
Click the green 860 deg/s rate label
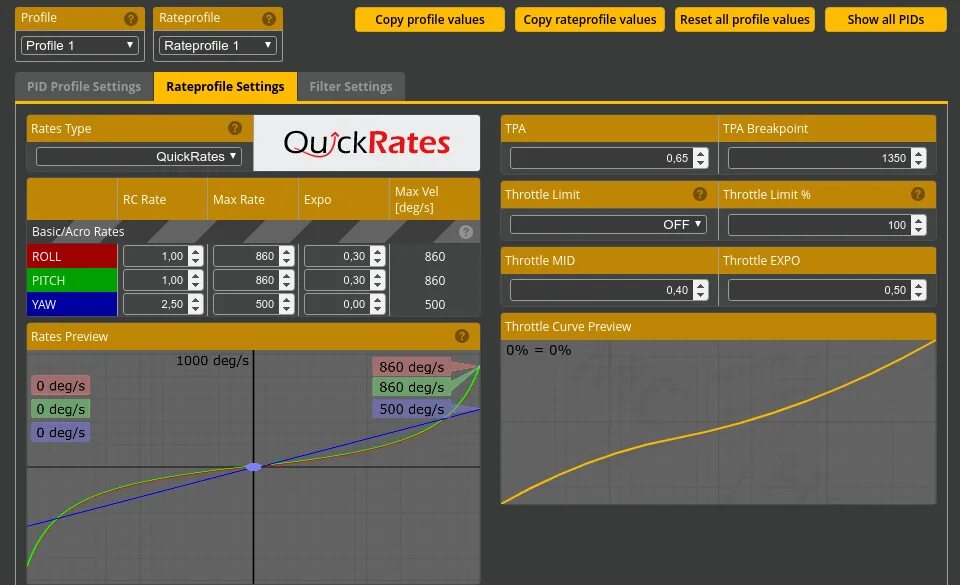click(x=411, y=387)
